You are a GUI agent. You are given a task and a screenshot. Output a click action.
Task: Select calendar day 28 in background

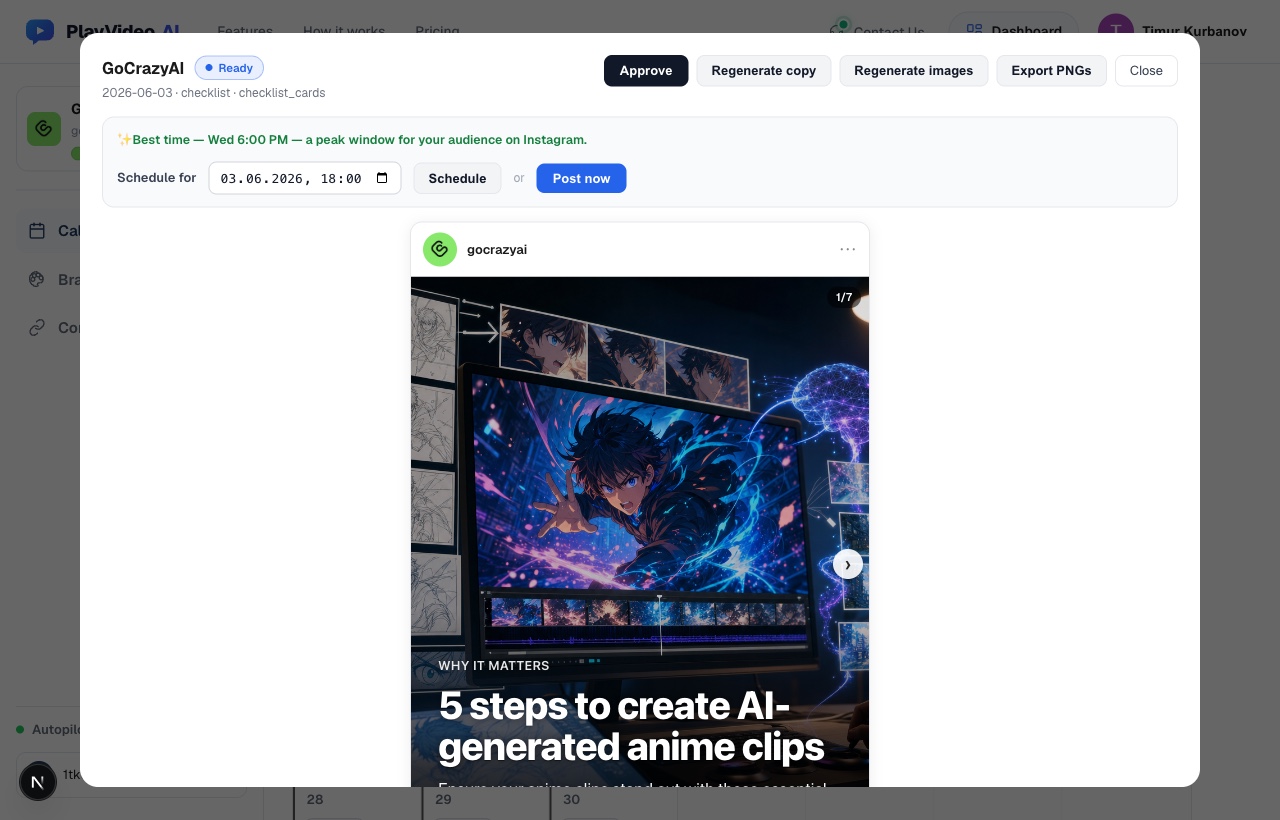pos(315,799)
